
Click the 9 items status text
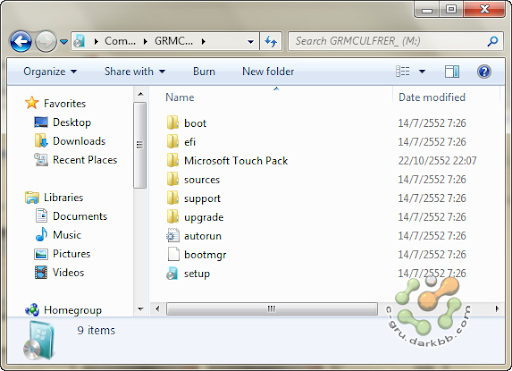[x=96, y=330]
